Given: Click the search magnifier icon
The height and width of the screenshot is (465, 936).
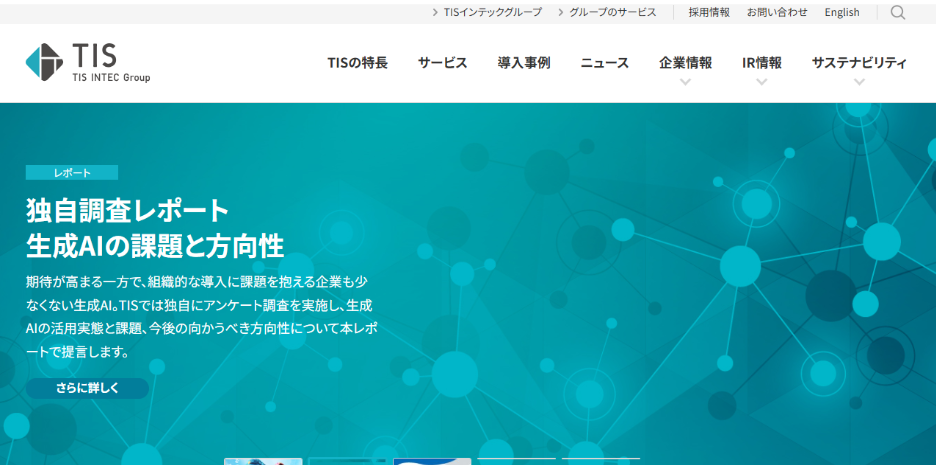Looking at the screenshot, I should (897, 12).
